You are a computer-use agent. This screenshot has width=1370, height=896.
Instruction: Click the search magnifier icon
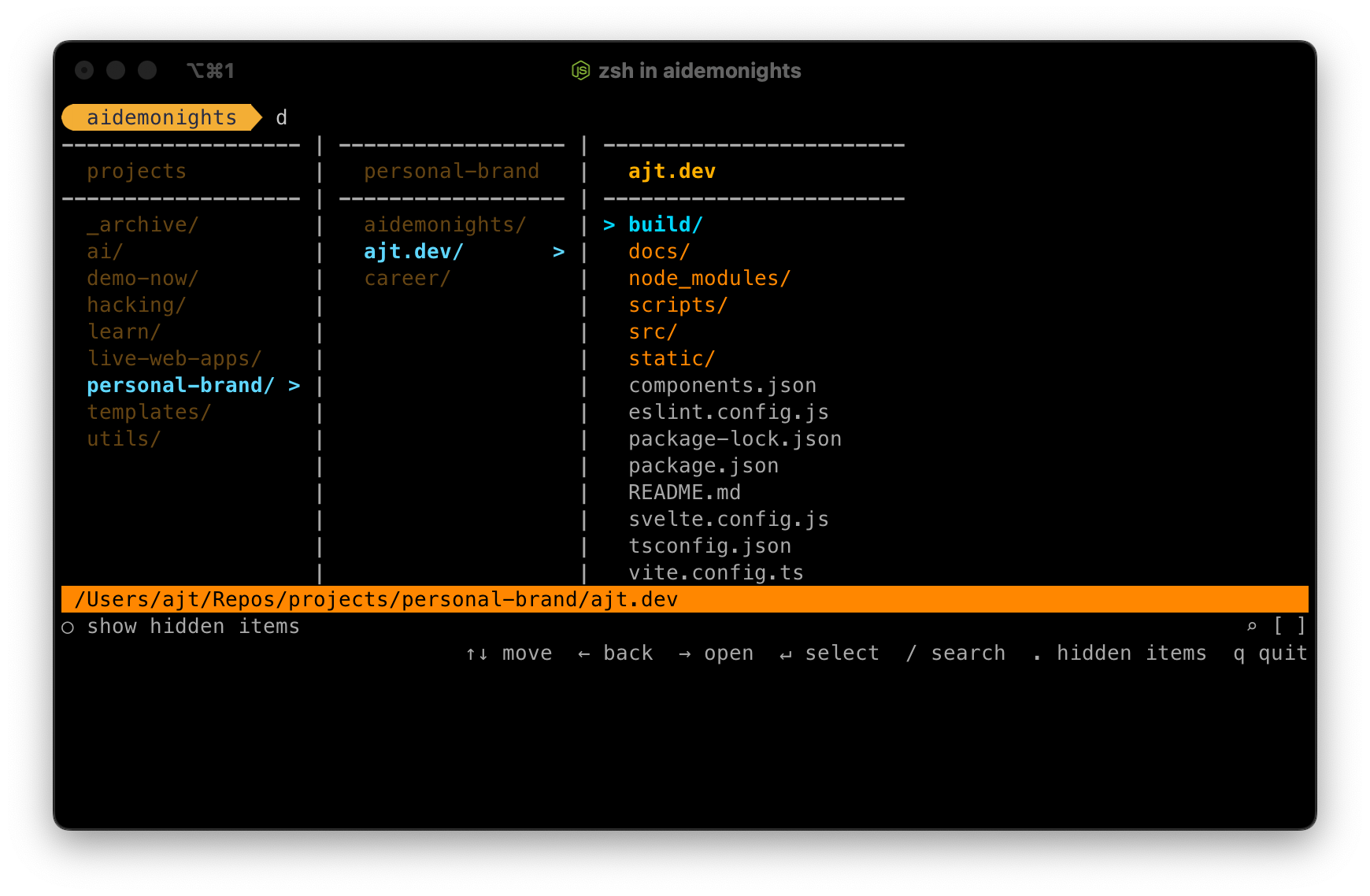pos(1252,627)
